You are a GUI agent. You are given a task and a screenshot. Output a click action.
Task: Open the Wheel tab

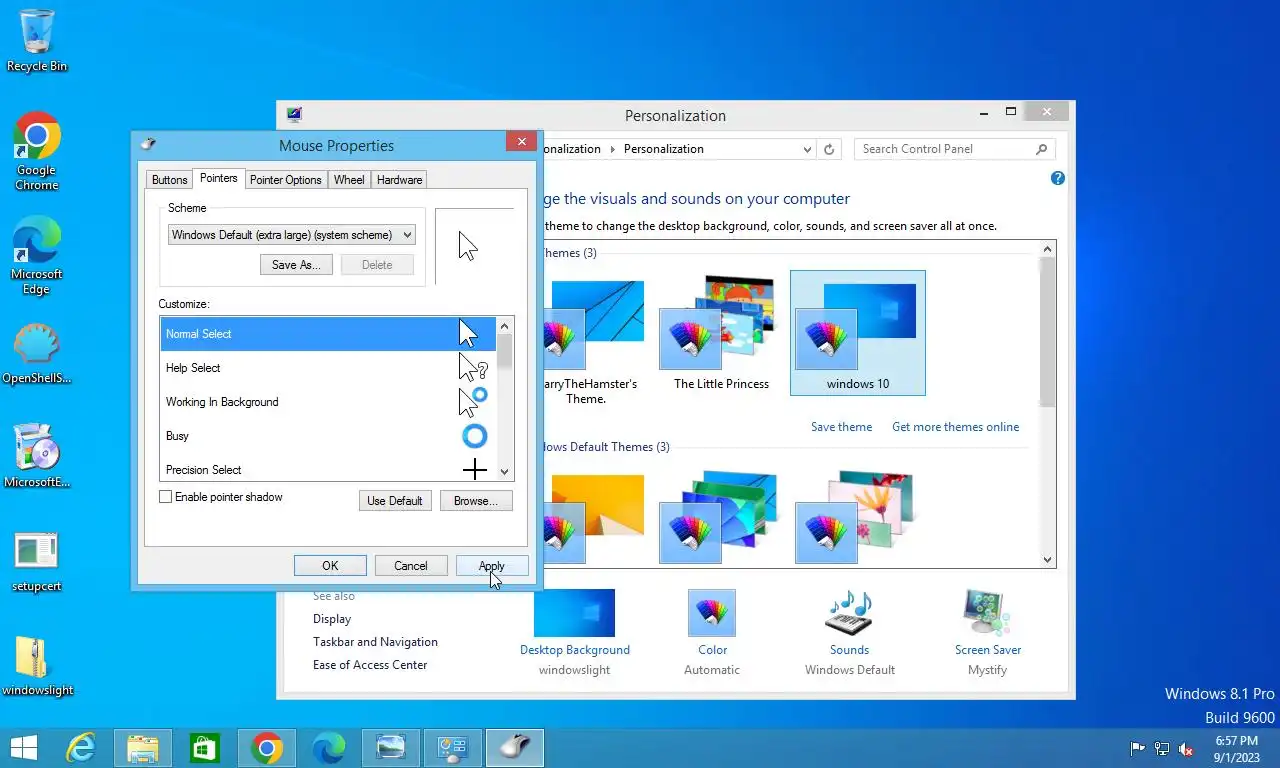point(349,180)
